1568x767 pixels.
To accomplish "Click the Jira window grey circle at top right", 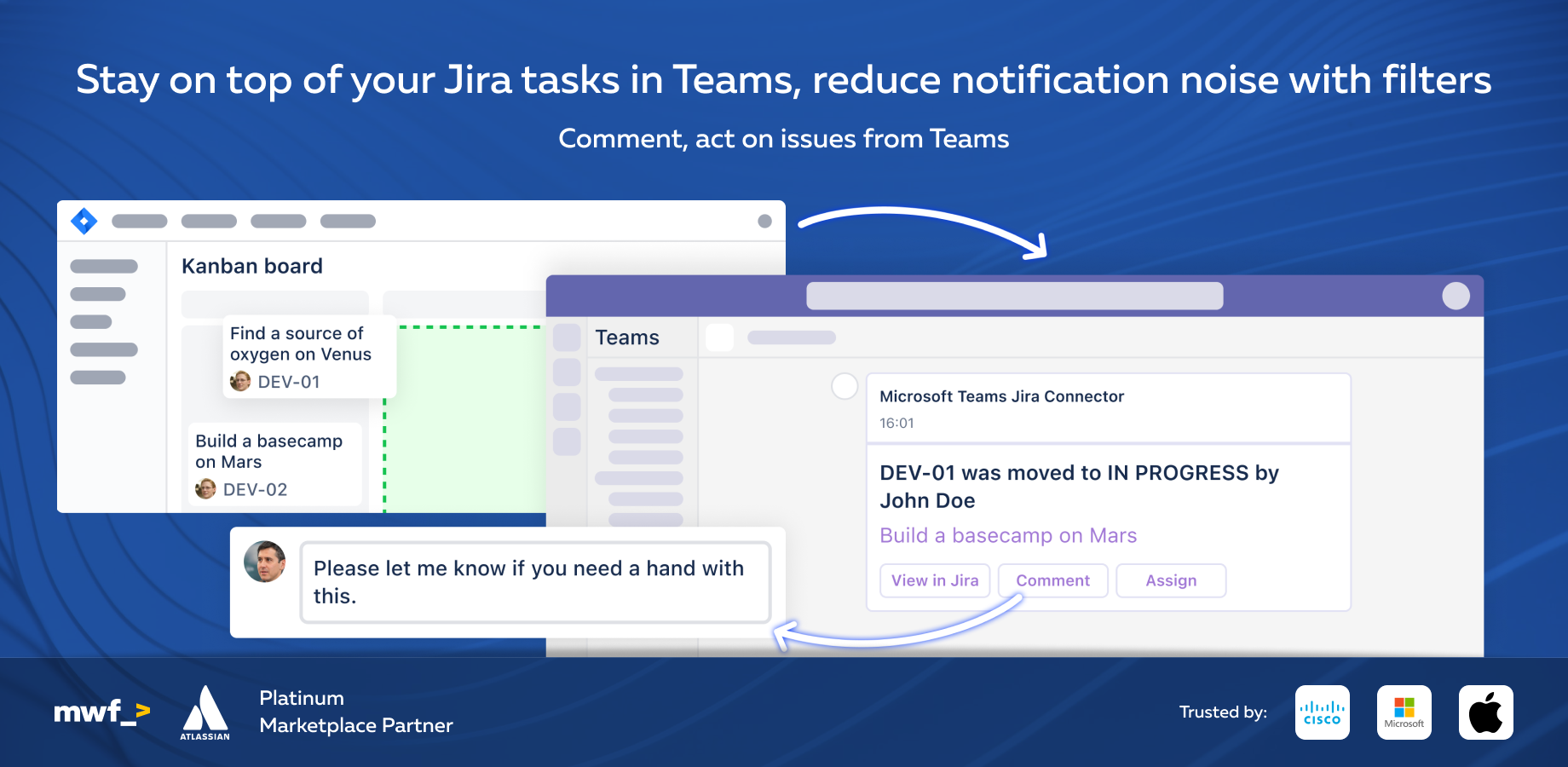I will (764, 222).
